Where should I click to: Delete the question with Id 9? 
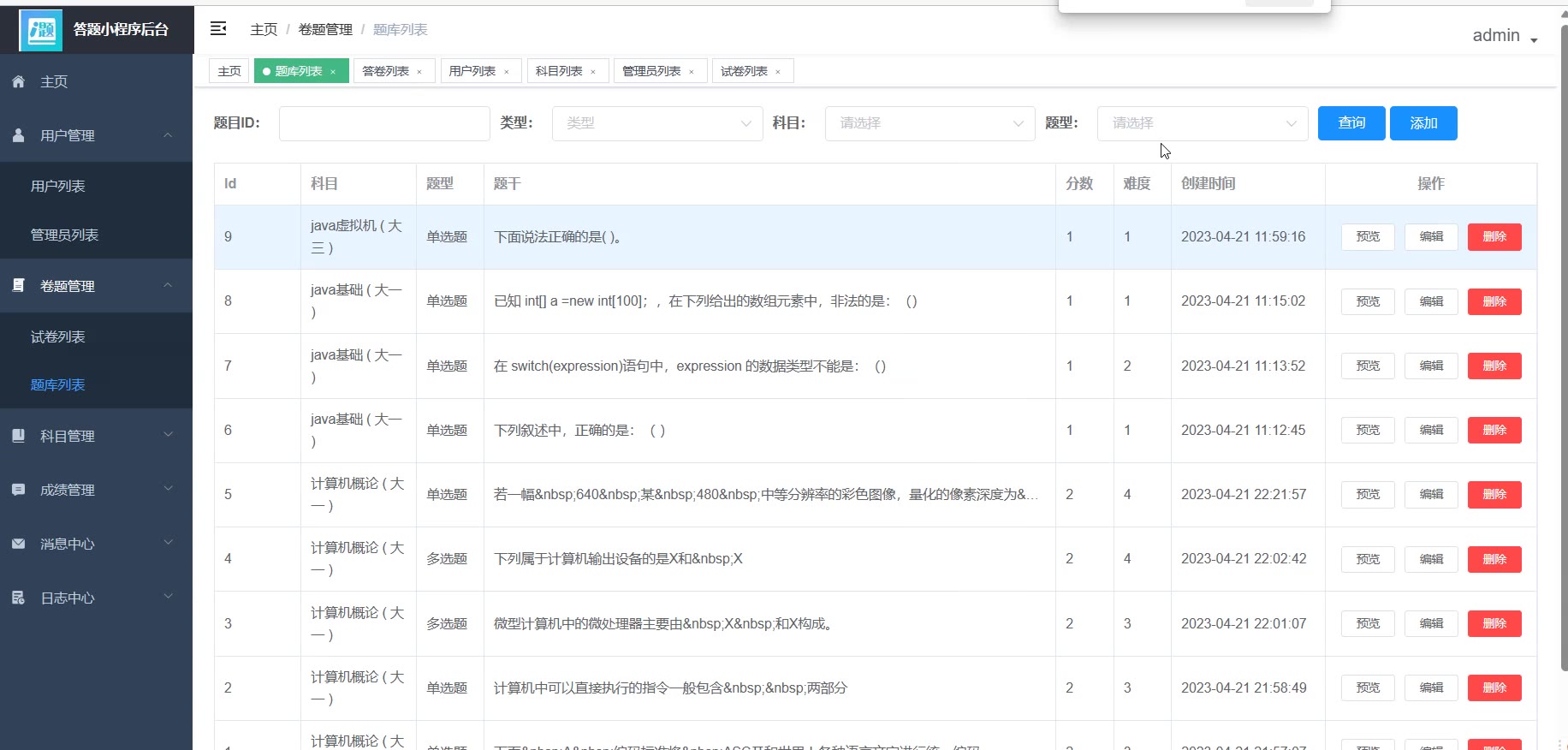1494,237
